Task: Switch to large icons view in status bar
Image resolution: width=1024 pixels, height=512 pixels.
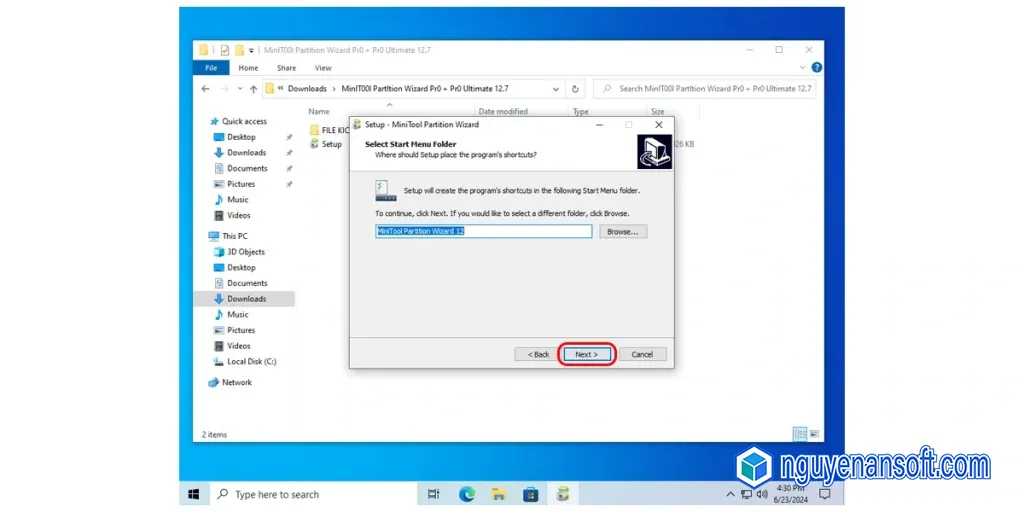Action: click(x=814, y=434)
